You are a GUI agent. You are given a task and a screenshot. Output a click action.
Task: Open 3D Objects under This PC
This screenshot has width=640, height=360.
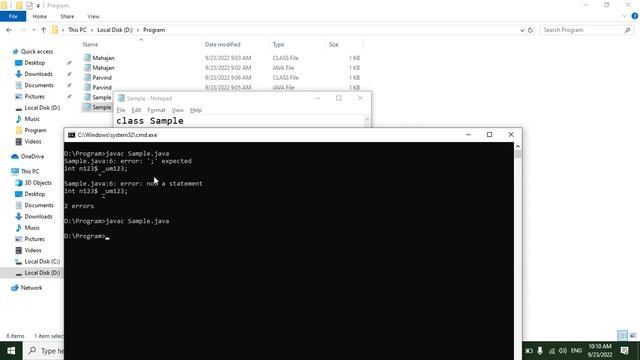(x=38, y=183)
